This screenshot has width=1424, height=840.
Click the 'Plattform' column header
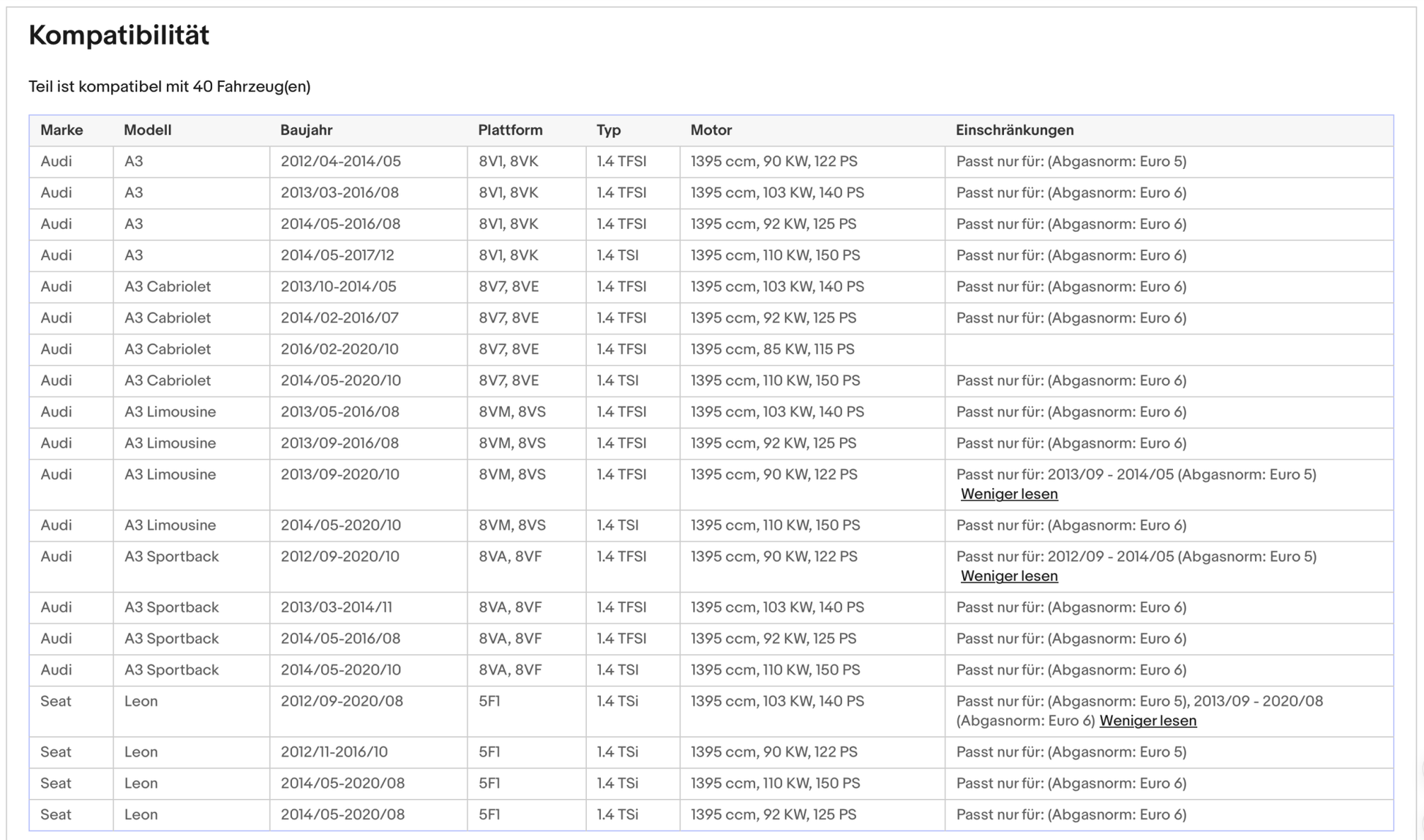(510, 130)
